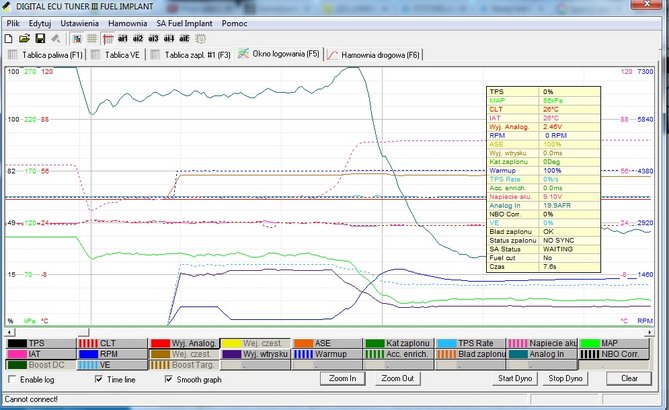Open a file using the folder icon
The image size is (669, 410).
tap(24, 39)
